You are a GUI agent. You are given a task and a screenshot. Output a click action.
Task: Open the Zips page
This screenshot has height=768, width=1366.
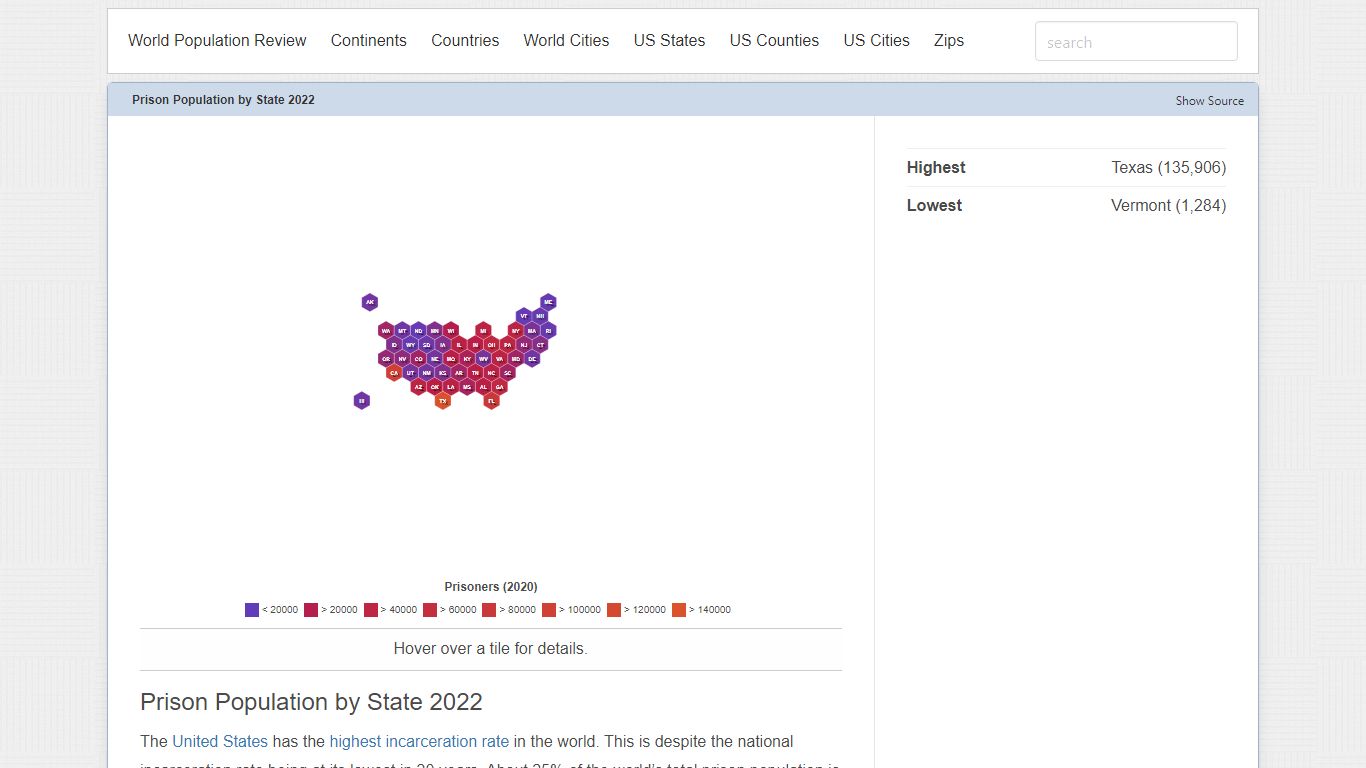949,41
